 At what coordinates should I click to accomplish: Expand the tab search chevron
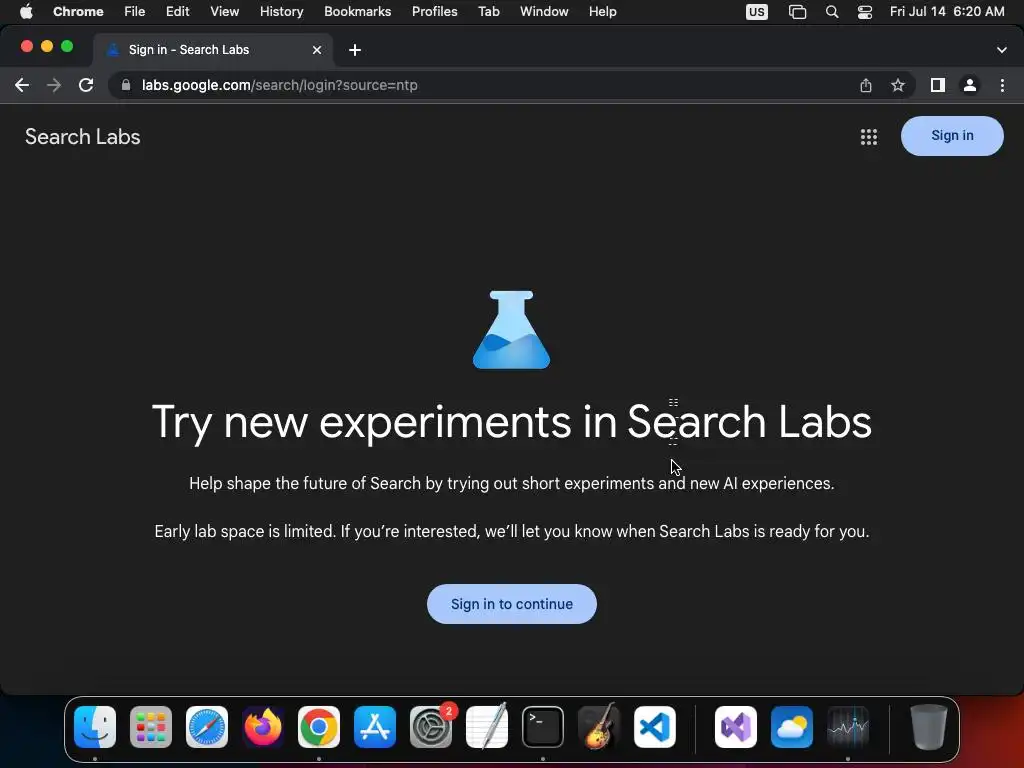[x=1002, y=50]
